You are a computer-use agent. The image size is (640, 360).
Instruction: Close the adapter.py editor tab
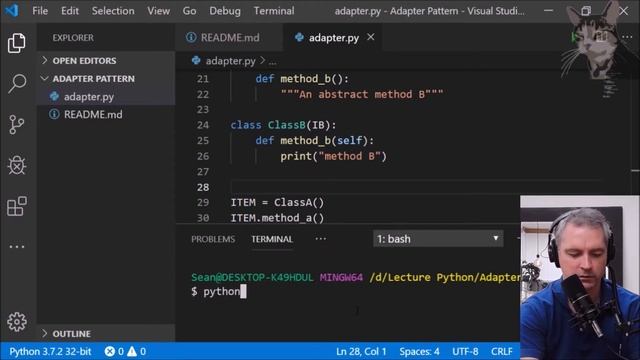pos(371,37)
